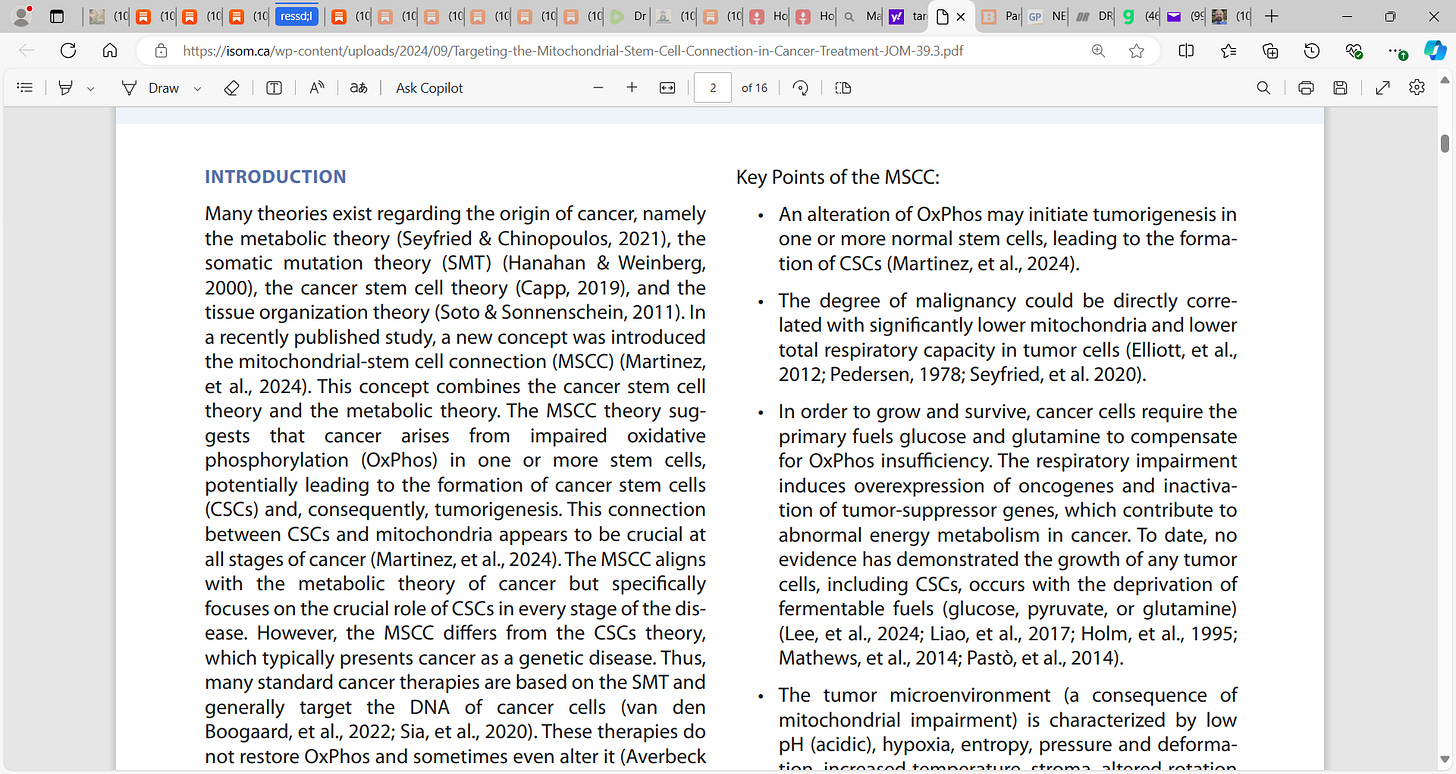Select the Highlight tool in PDF toolbar
This screenshot has width=1456, height=774.
tap(66, 88)
